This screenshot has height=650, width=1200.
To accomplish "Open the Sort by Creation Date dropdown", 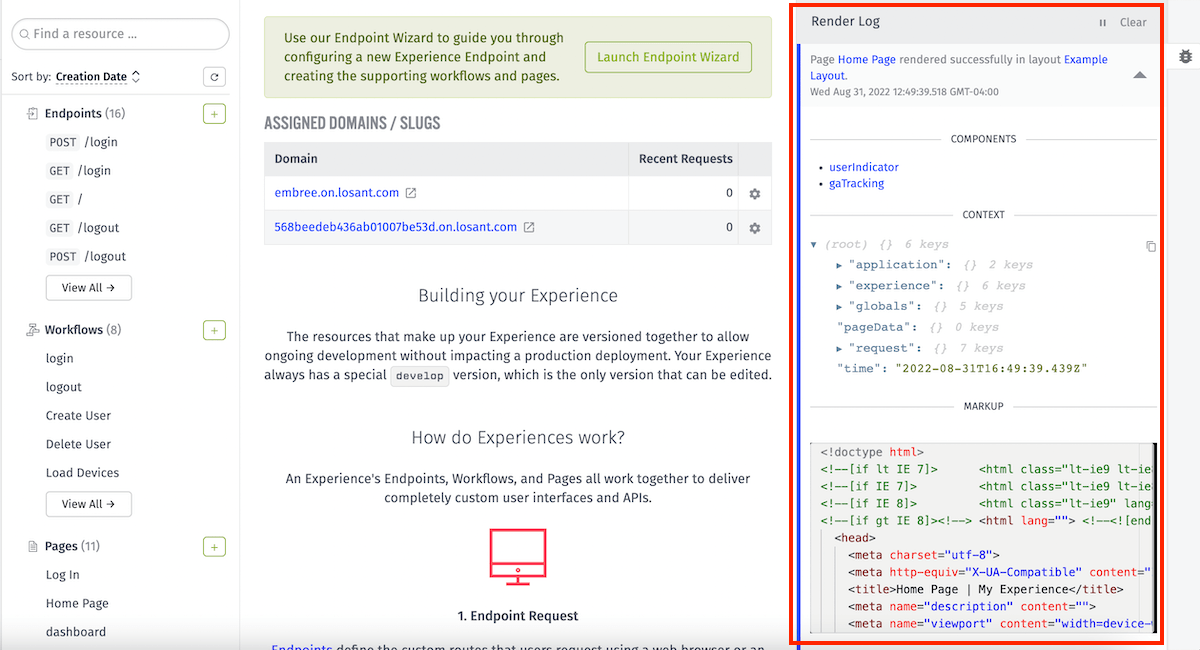I will 98,77.
